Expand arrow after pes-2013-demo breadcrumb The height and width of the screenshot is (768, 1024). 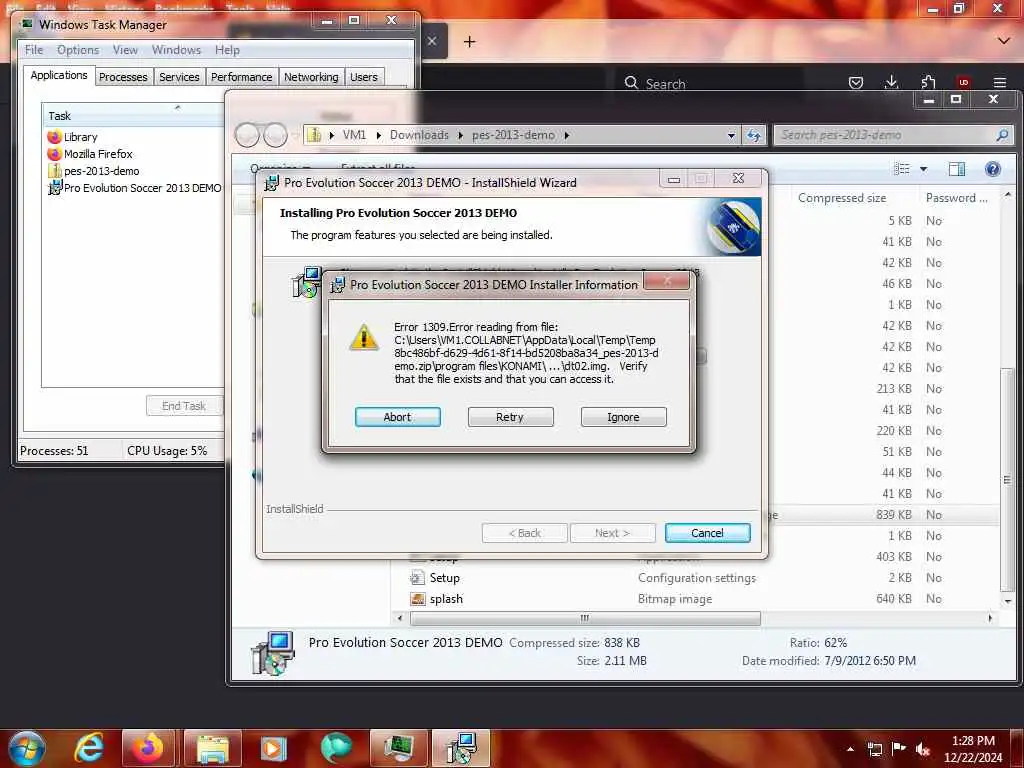tap(567, 135)
